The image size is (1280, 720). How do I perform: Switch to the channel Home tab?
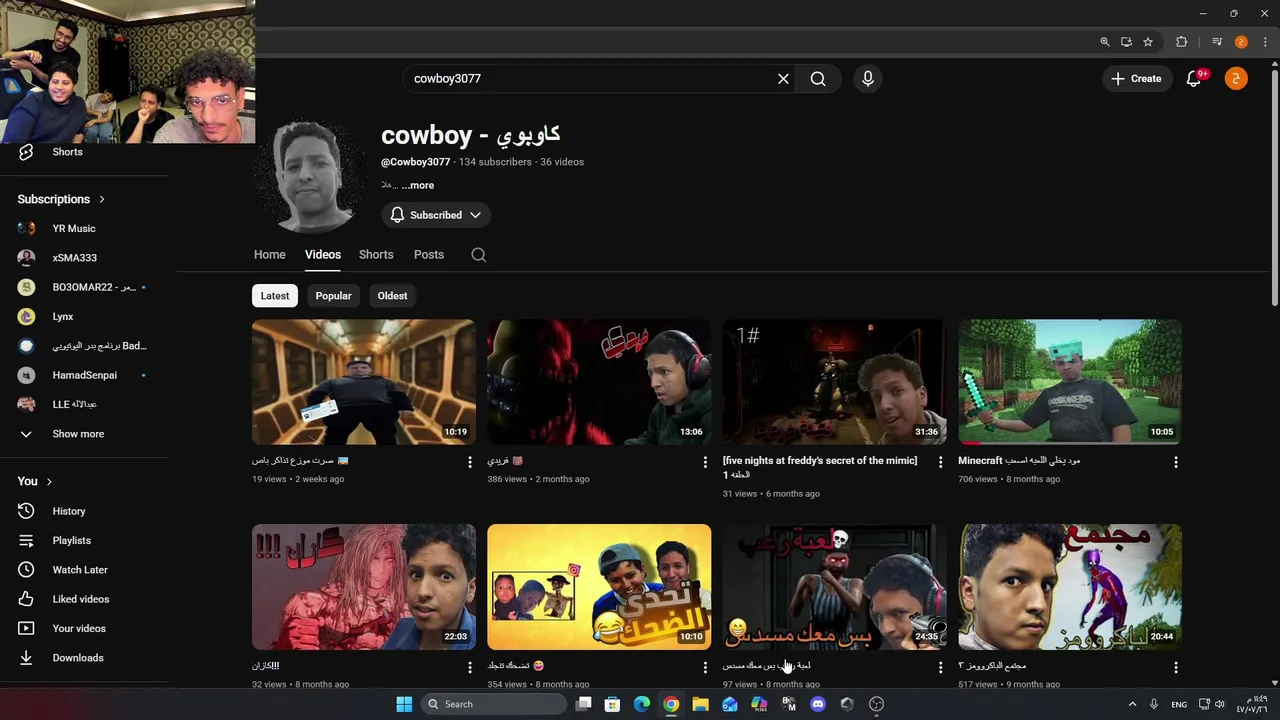point(269,255)
